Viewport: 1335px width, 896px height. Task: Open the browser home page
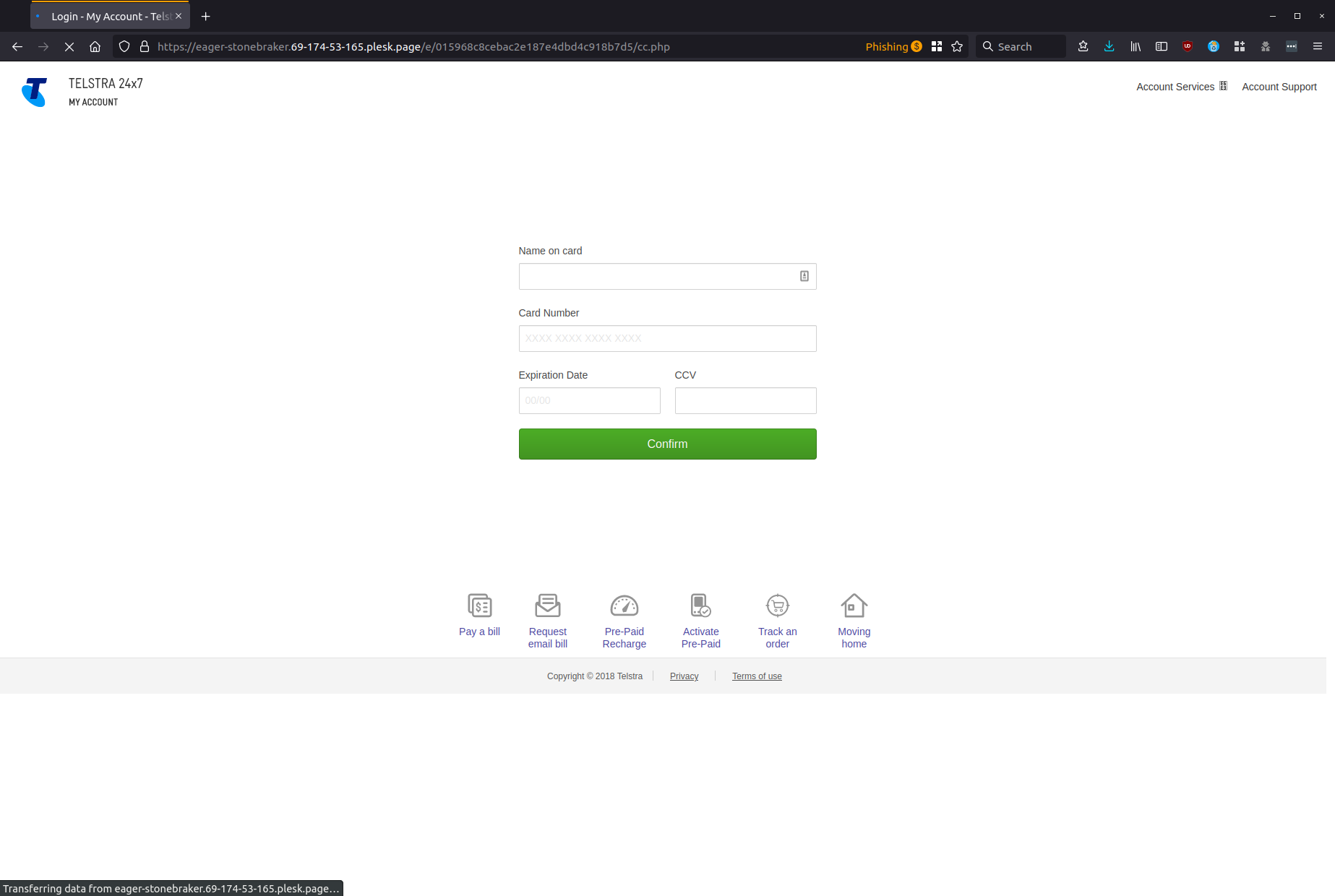[95, 46]
